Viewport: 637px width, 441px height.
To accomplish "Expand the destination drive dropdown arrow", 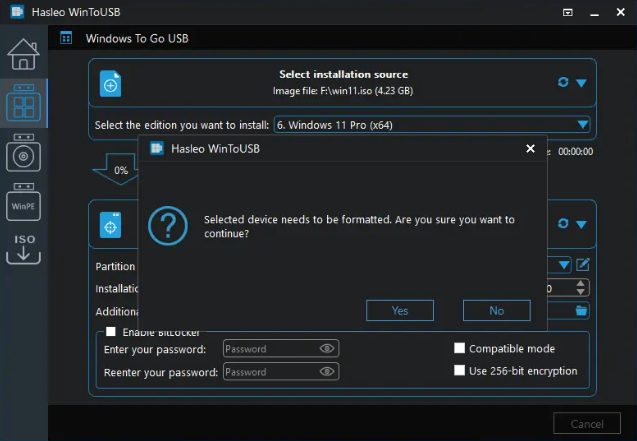I will point(581,224).
